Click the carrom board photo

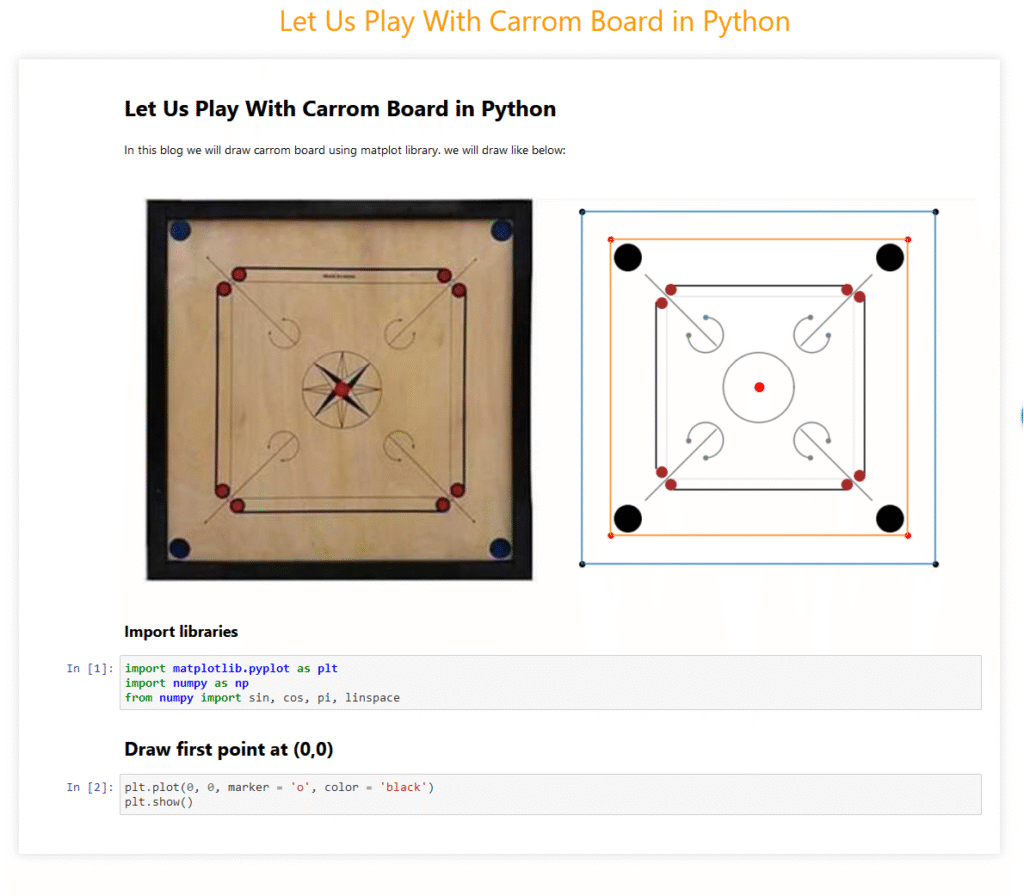pyautogui.click(x=339, y=390)
